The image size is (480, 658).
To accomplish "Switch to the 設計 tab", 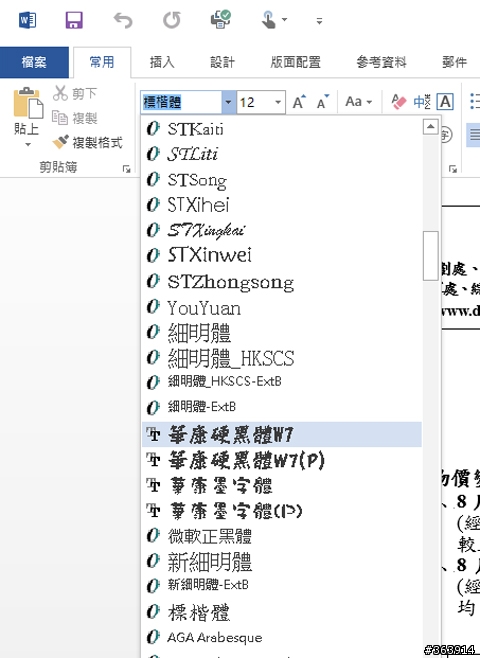I will [222, 62].
